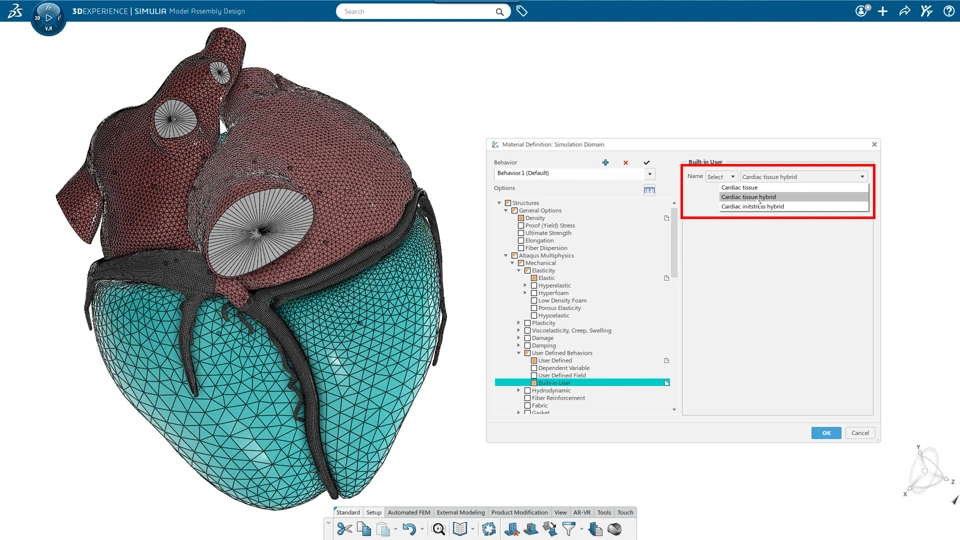Image resolution: width=960 pixels, height=540 pixels.
Task: Open the Product Modification tab
Action: tap(519, 512)
